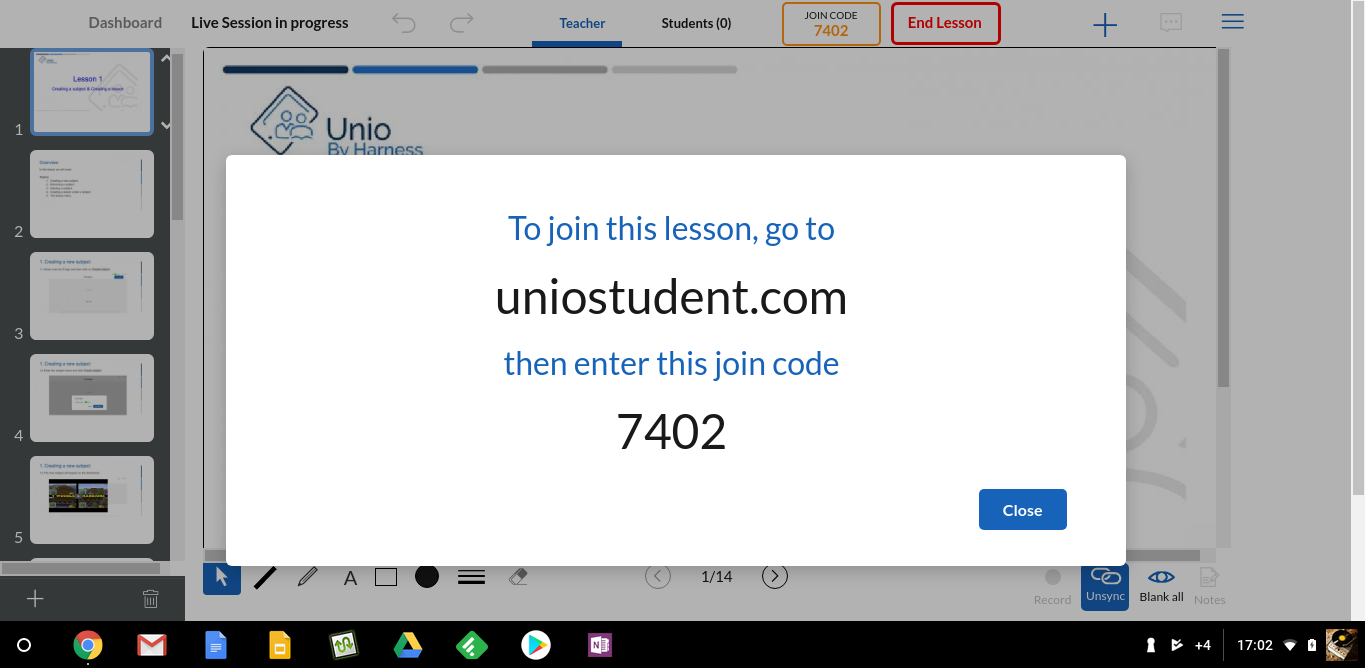This screenshot has width=1365, height=668.
Task: Select slide 1 thumbnail
Action: (92, 92)
